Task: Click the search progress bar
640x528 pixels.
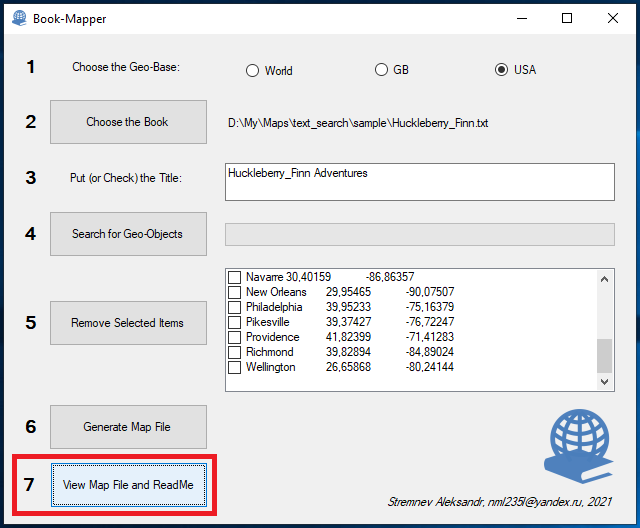Action: coord(420,234)
